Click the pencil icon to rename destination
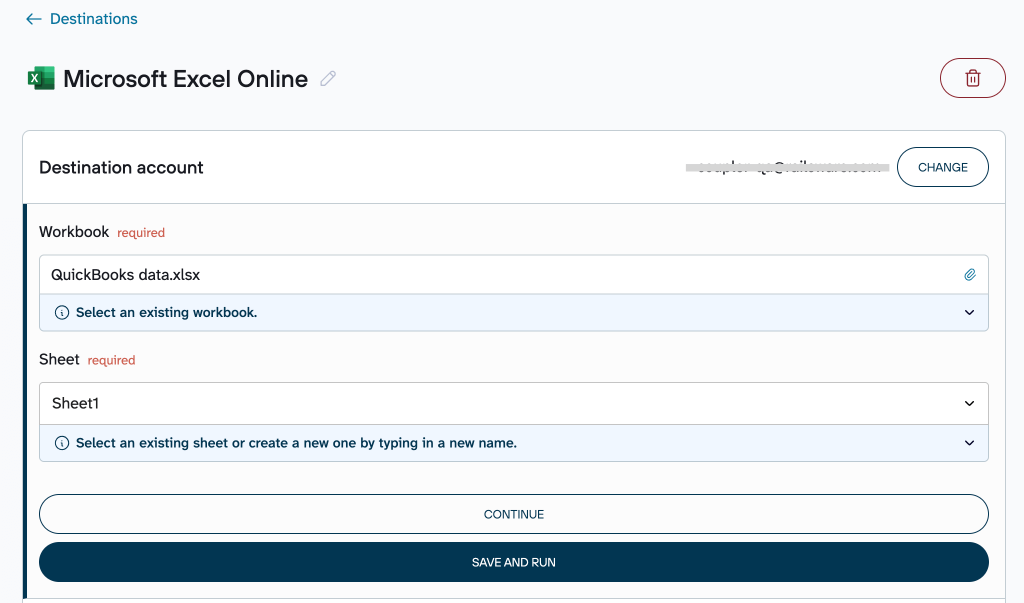 328,79
